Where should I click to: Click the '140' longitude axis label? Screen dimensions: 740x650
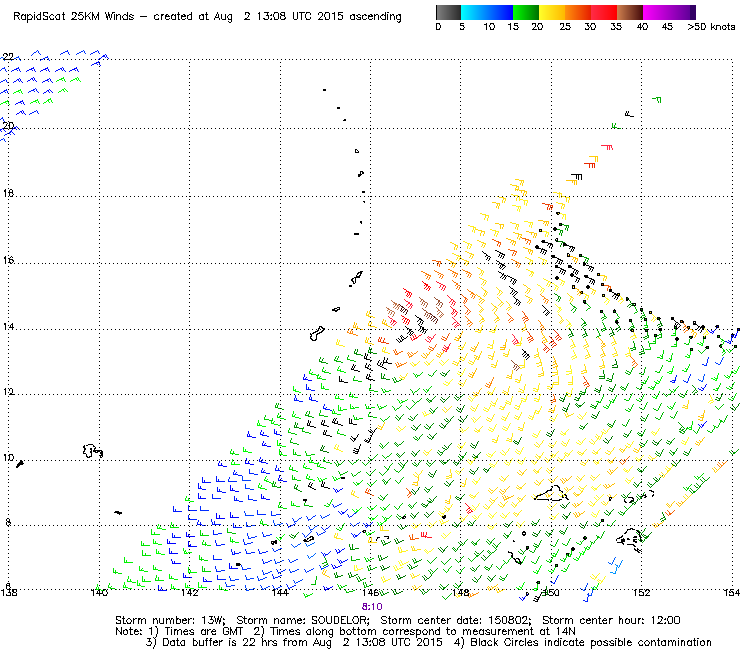point(99,592)
